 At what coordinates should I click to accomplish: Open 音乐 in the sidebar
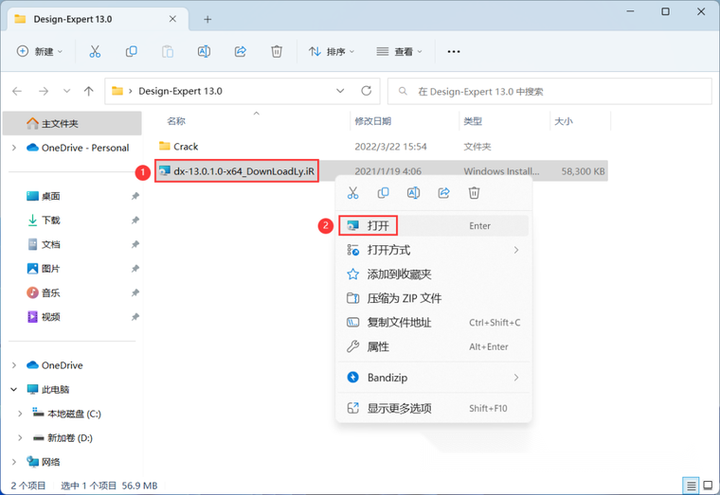click(x=44, y=292)
